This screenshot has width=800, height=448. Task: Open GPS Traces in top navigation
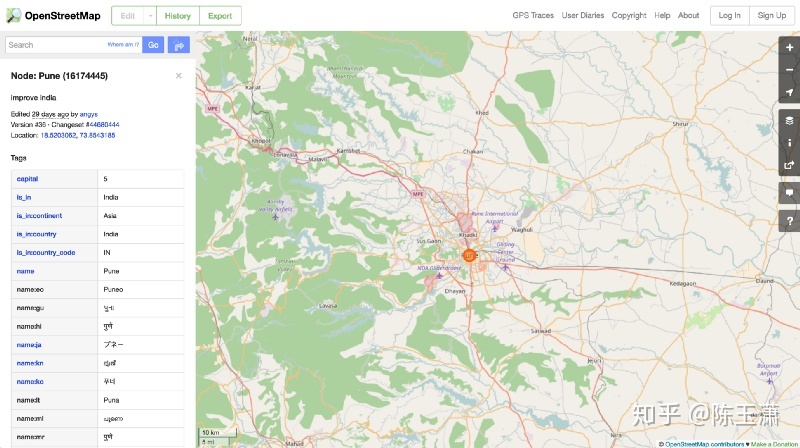click(x=533, y=15)
